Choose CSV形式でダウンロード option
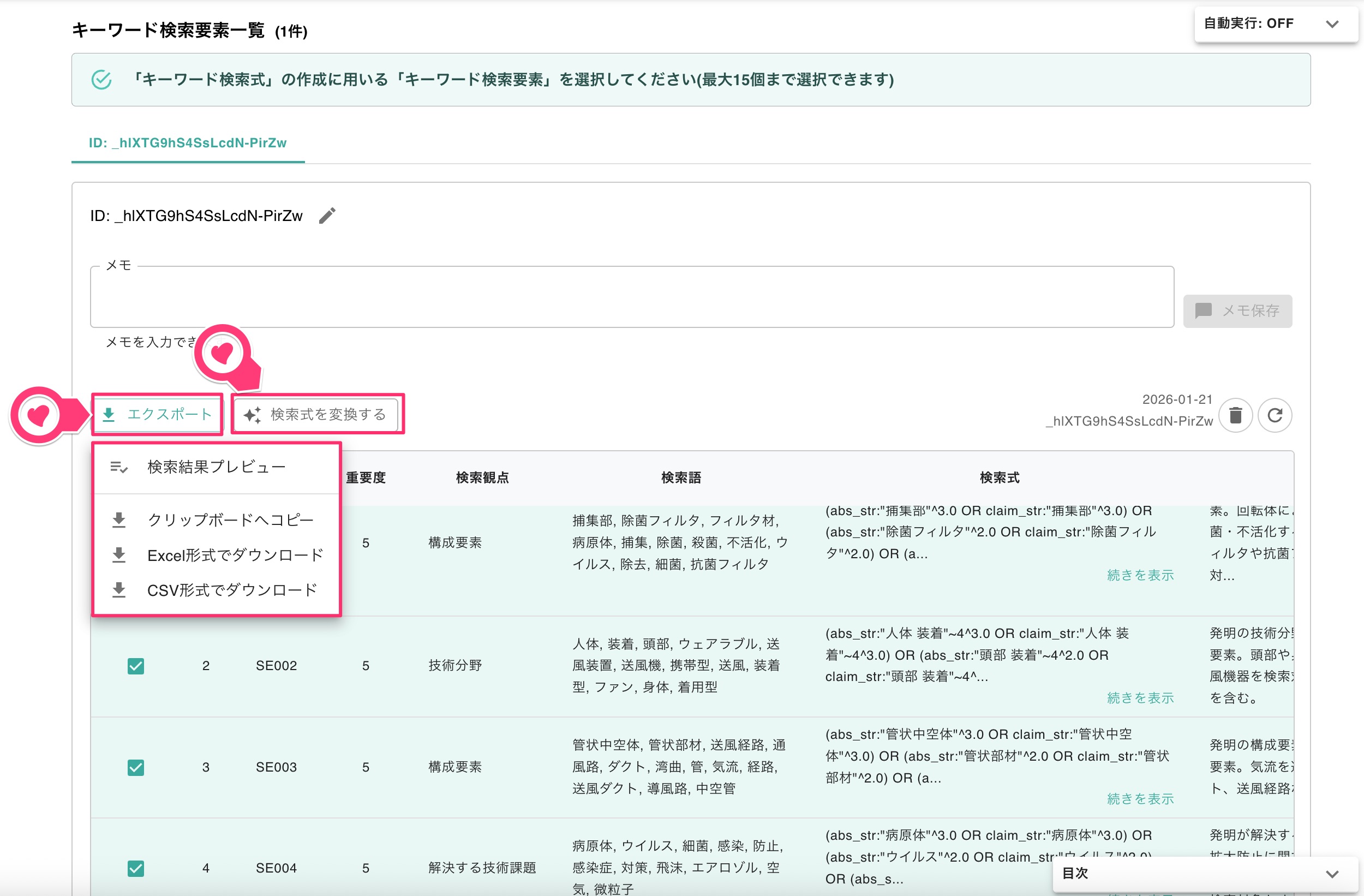Screen dimensions: 1364x896 point(217,590)
